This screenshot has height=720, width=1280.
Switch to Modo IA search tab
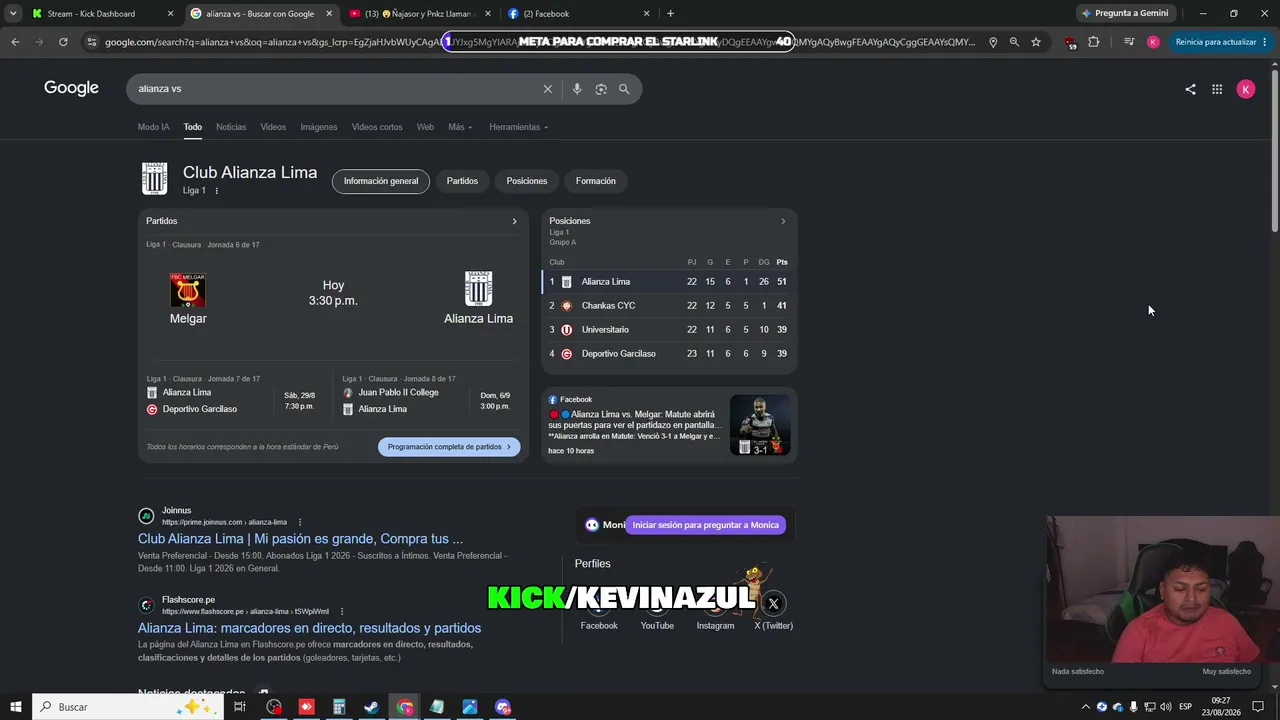[x=153, y=127]
